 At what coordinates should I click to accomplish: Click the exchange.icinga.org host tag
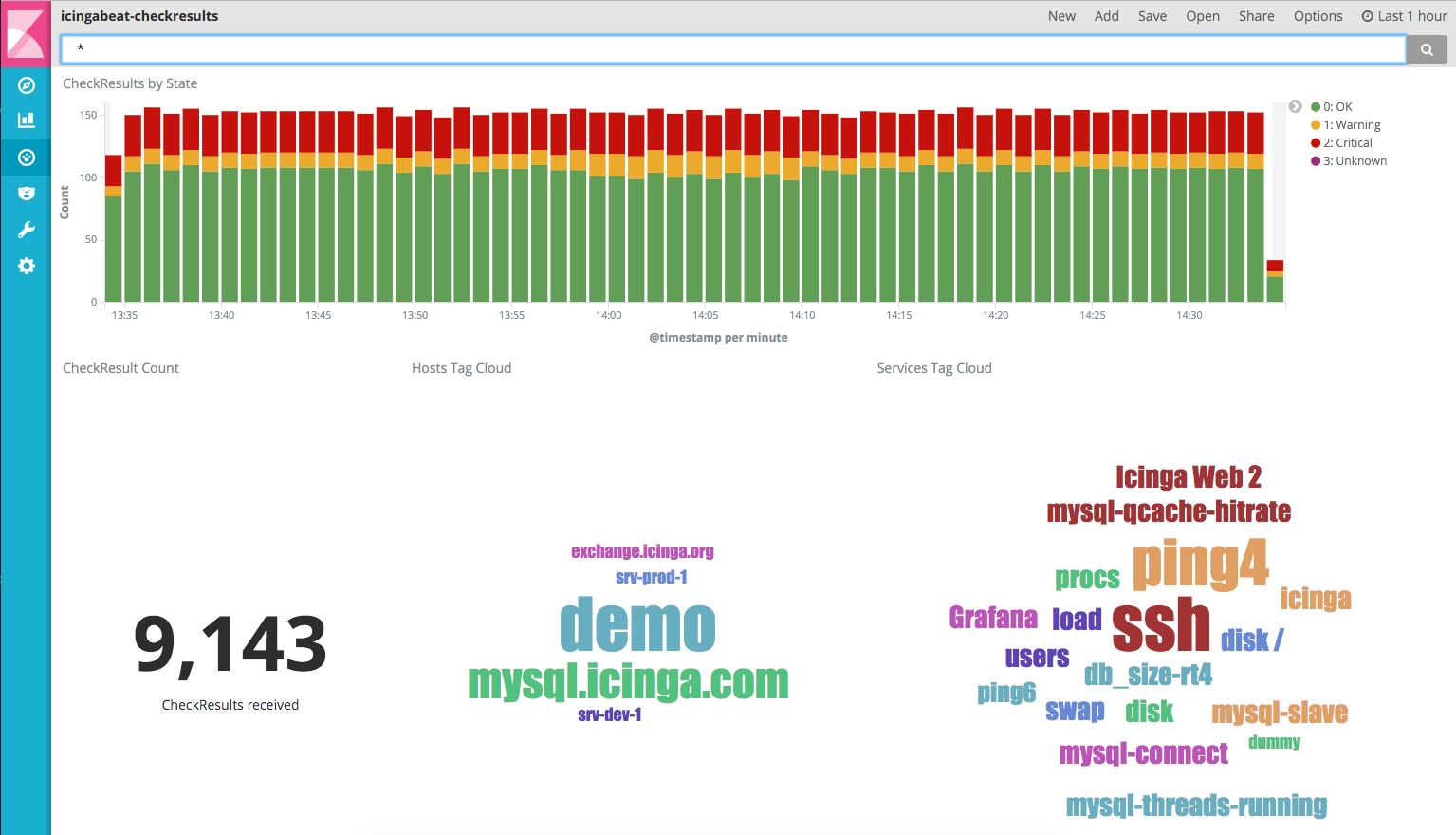[x=642, y=551]
